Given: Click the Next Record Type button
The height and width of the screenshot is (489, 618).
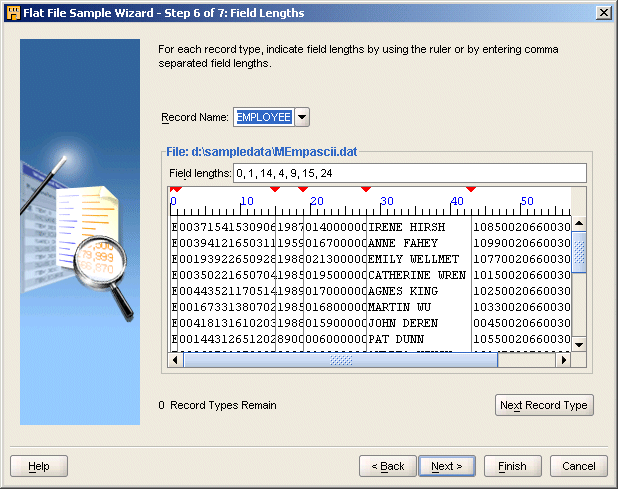Looking at the screenshot, I should pos(544,405).
